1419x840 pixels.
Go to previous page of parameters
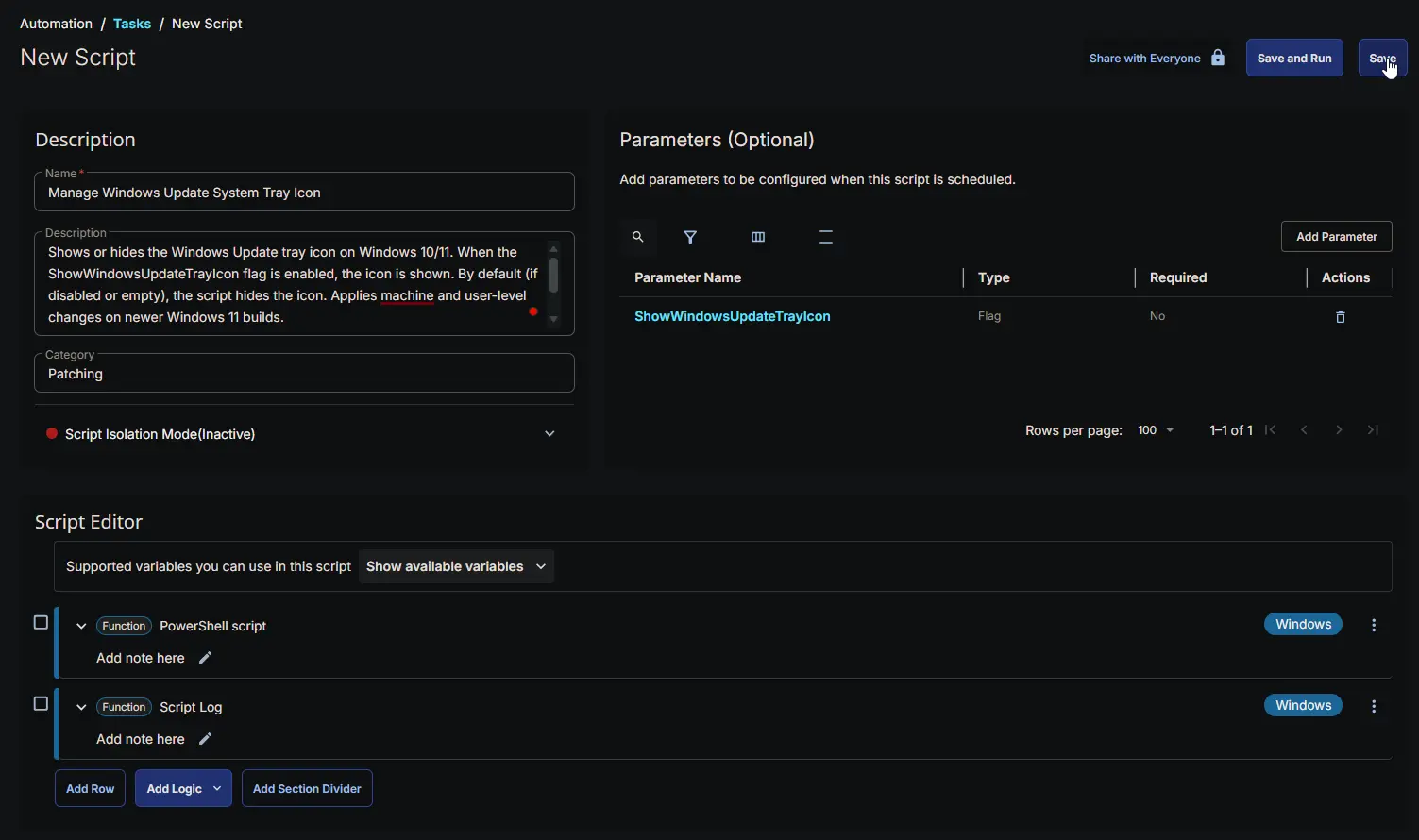1305,430
